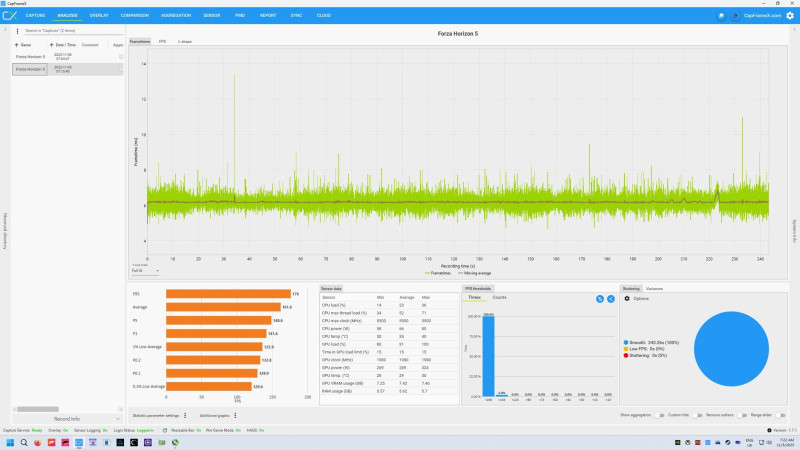Enable Range slider switch
The height and width of the screenshot is (450, 800).
coord(780,415)
